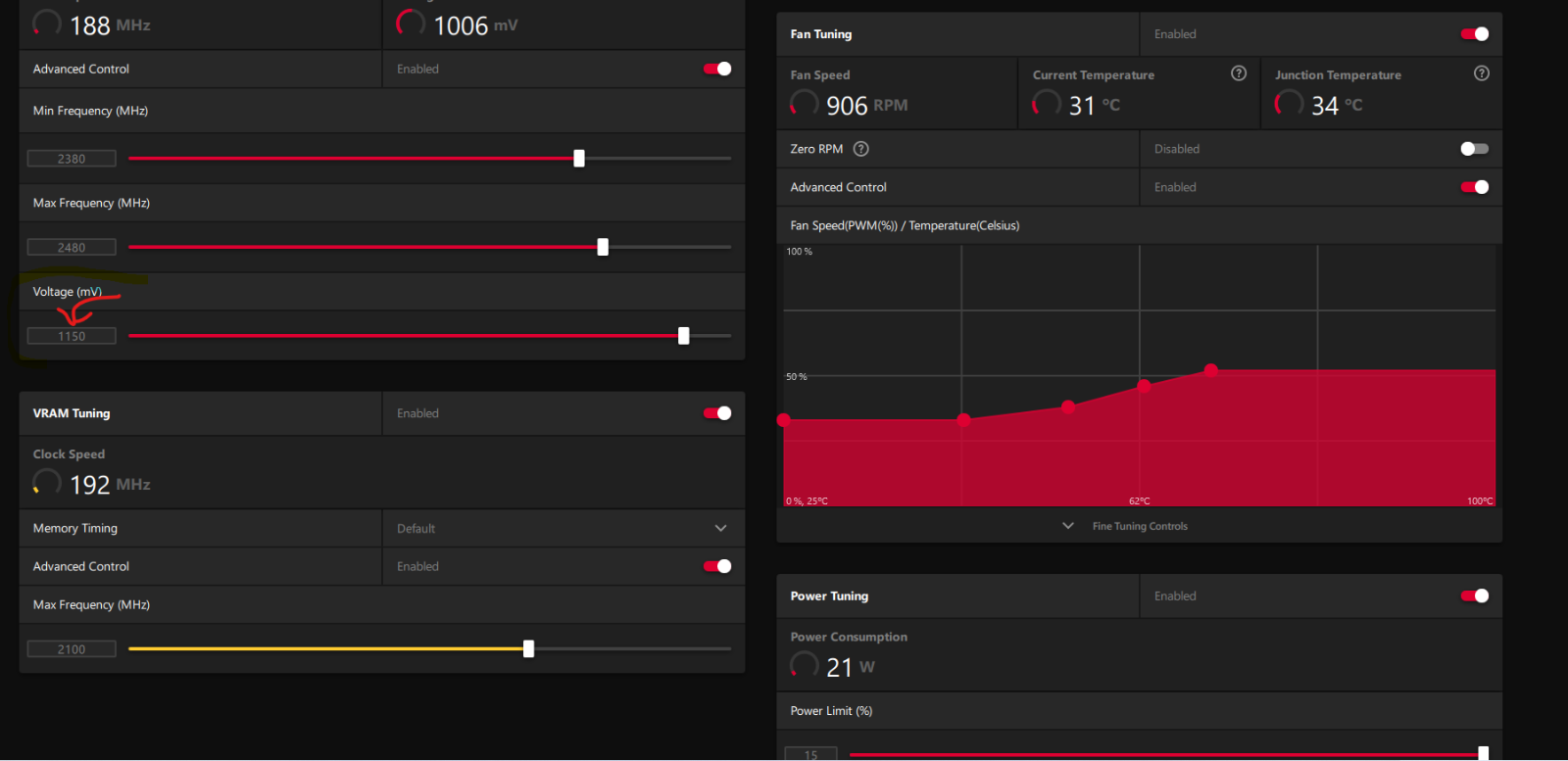Toggle VRAM Tuning switch
The height and width of the screenshot is (761, 1568).
[x=717, y=413]
